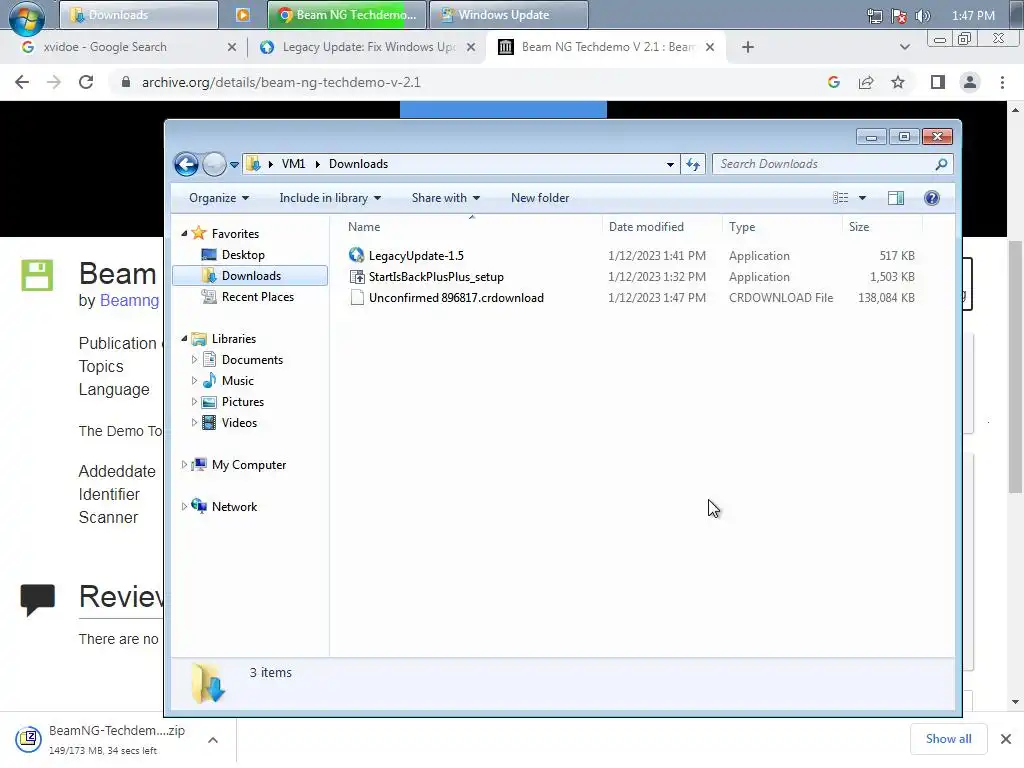
Task: Click Explorer forward navigation button
Action: pos(214,165)
